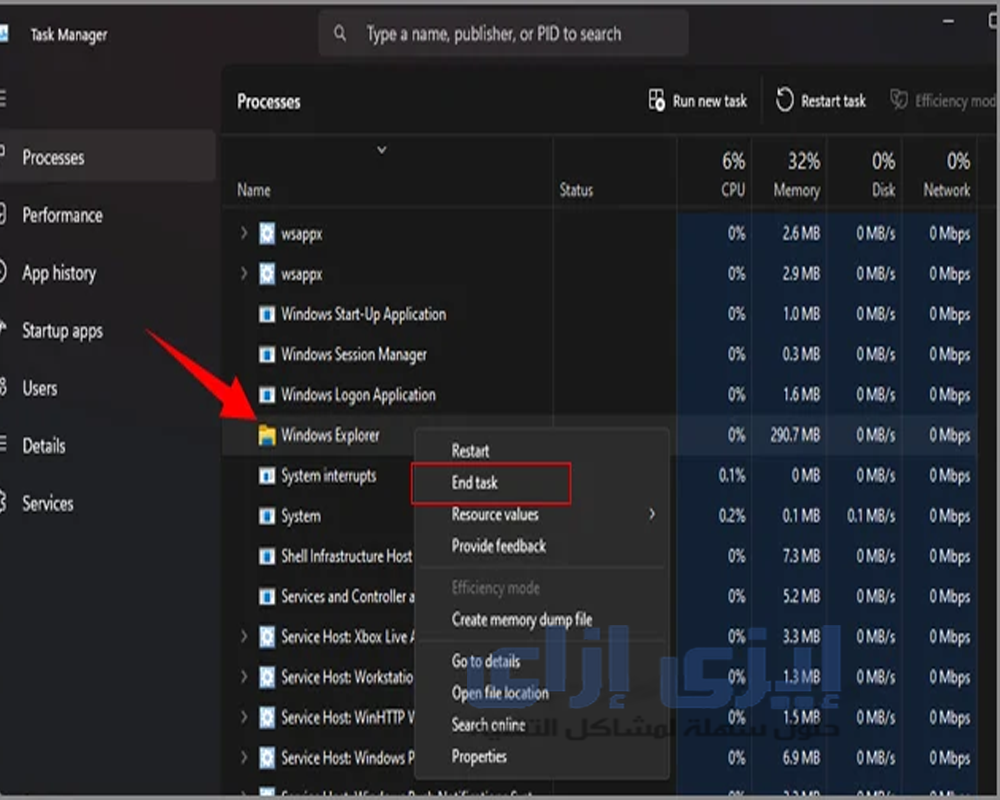
Task: Expand Service Host: WinHTTP group
Action: click(x=244, y=718)
